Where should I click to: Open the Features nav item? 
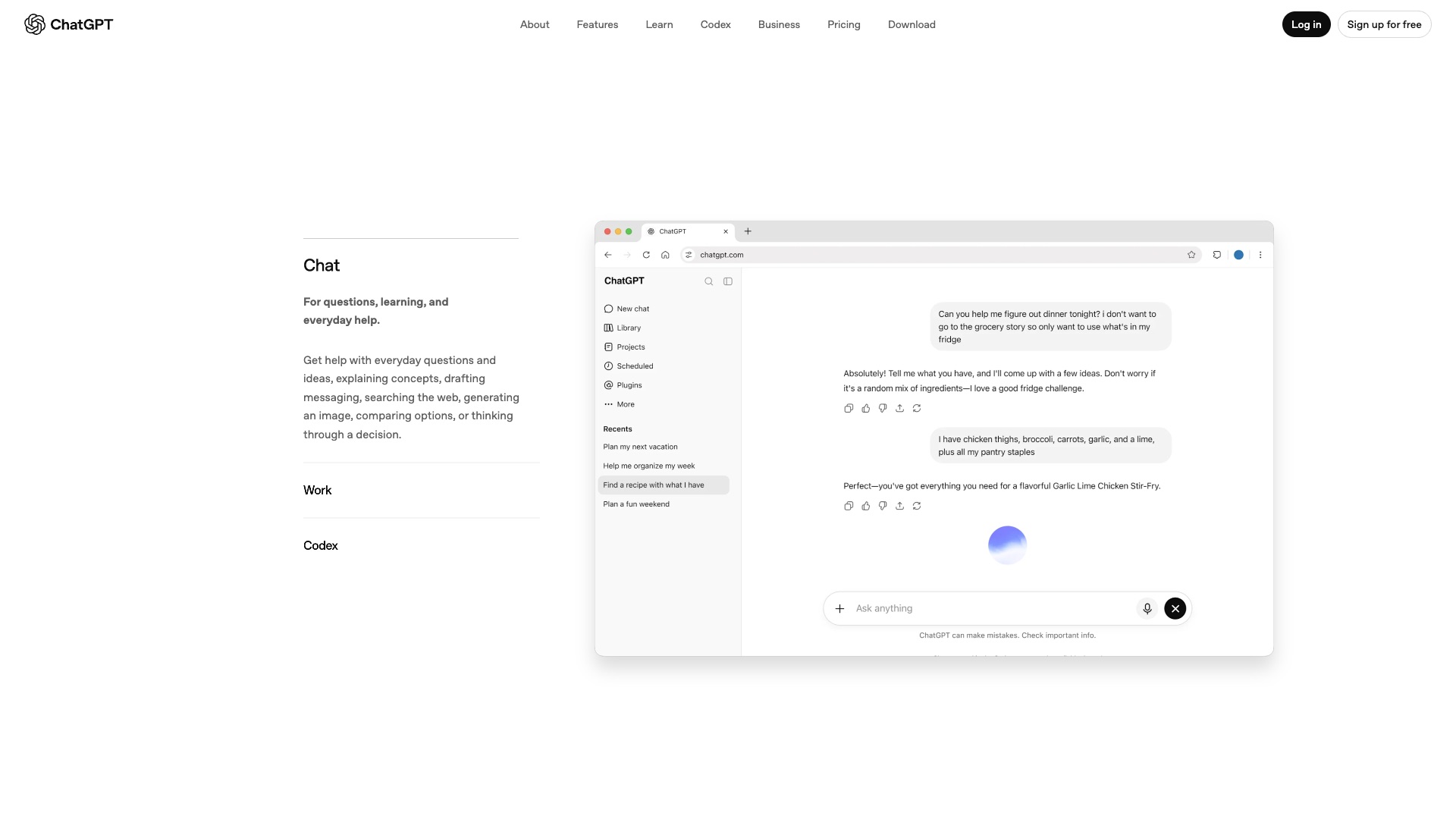(x=598, y=24)
